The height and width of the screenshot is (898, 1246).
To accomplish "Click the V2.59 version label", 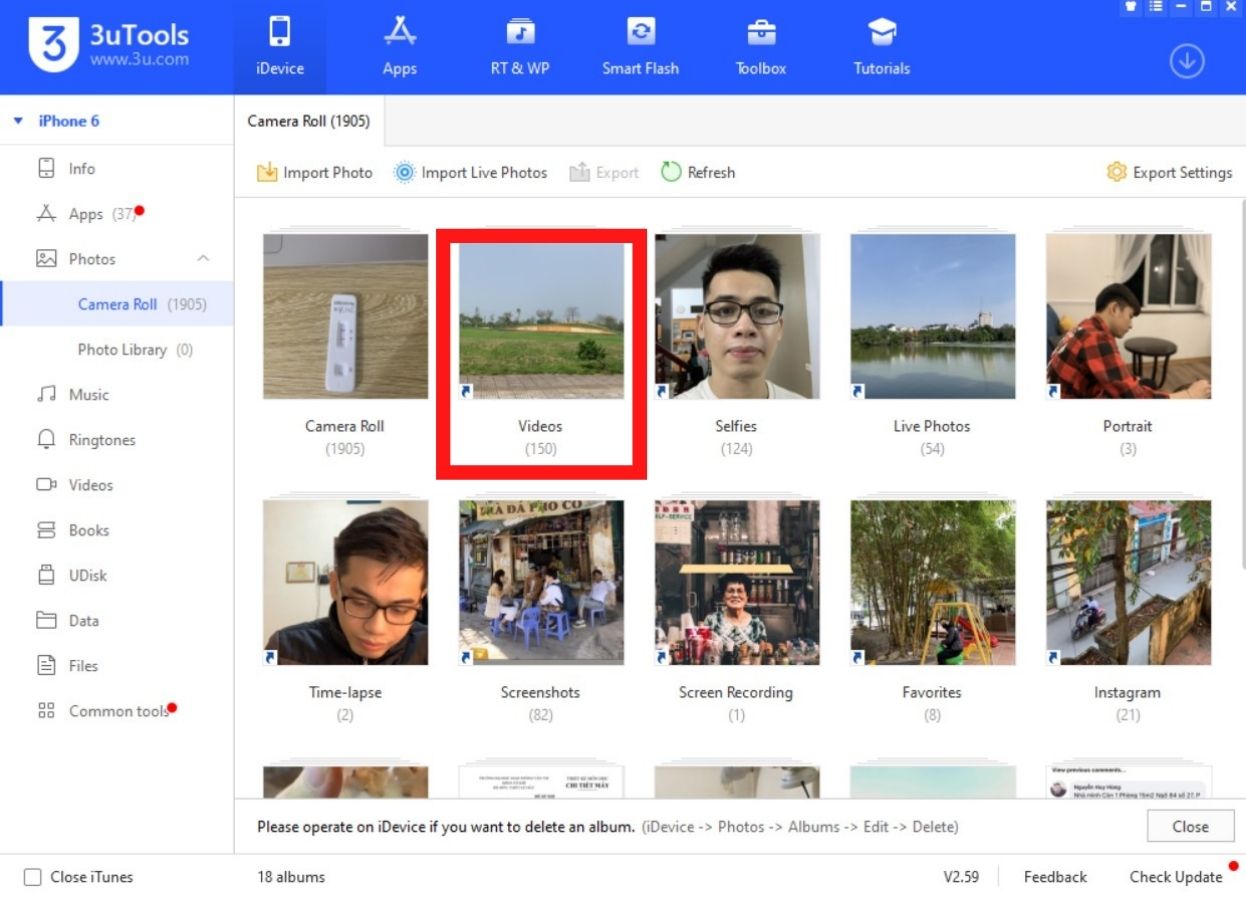I will [x=961, y=877].
